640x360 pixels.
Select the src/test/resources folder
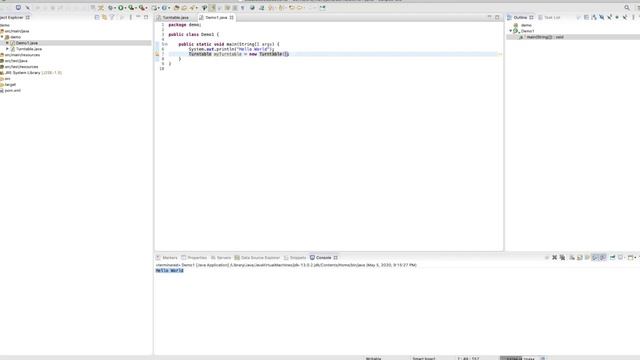[21, 67]
